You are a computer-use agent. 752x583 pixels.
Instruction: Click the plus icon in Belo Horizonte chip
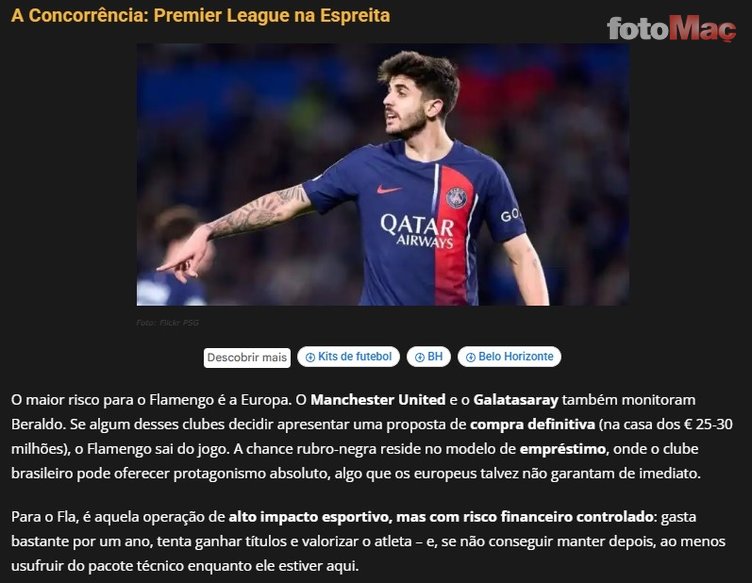pos(470,357)
